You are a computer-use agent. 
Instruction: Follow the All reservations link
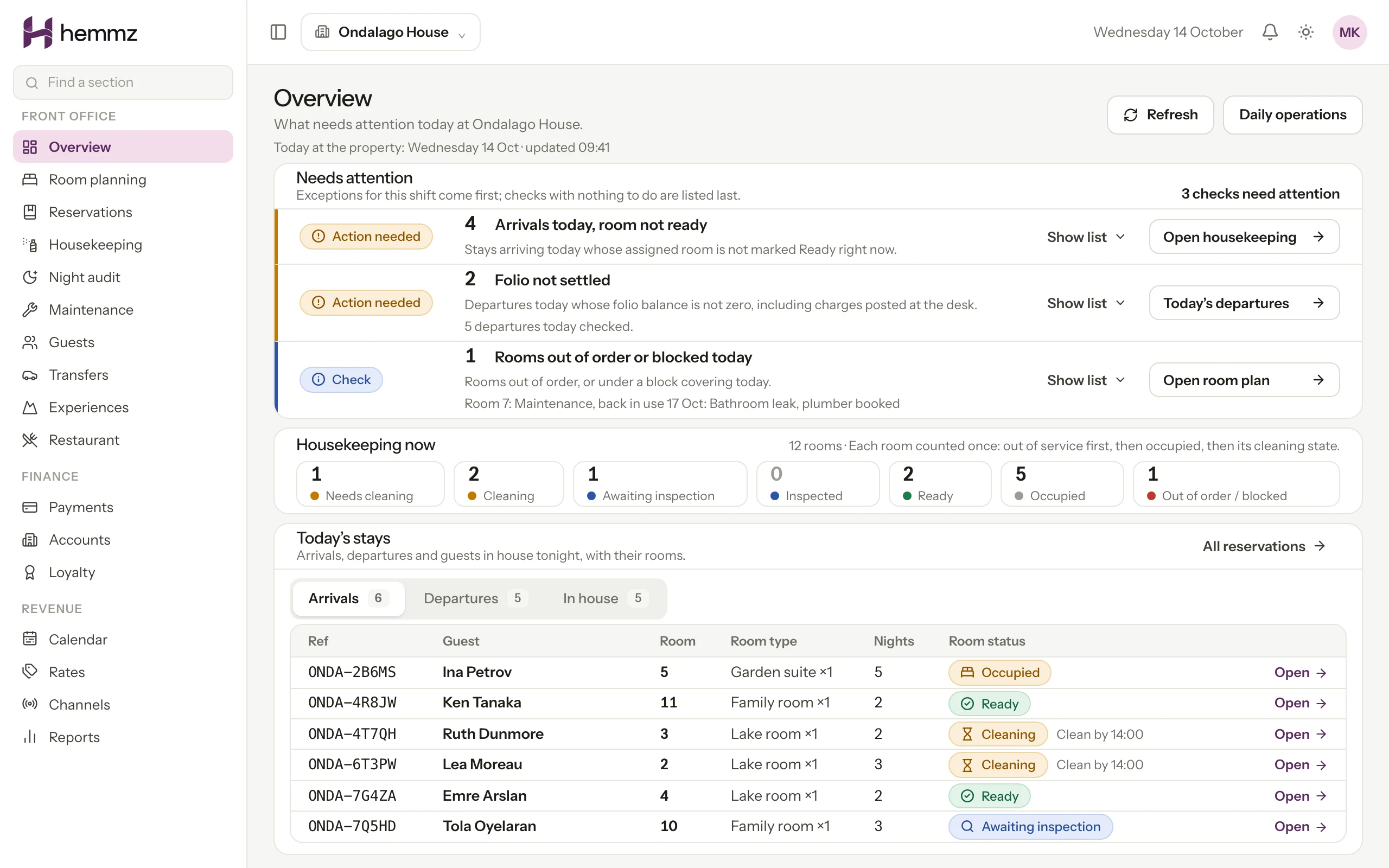pos(1264,546)
